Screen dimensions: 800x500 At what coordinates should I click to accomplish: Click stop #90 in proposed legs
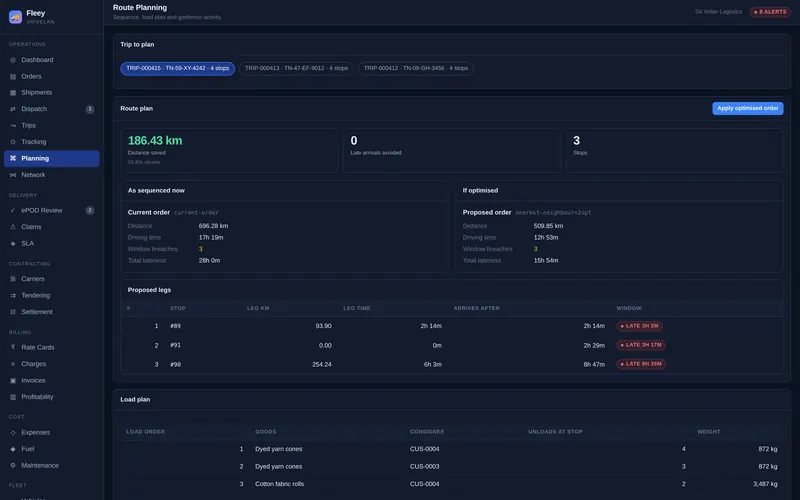coord(176,365)
